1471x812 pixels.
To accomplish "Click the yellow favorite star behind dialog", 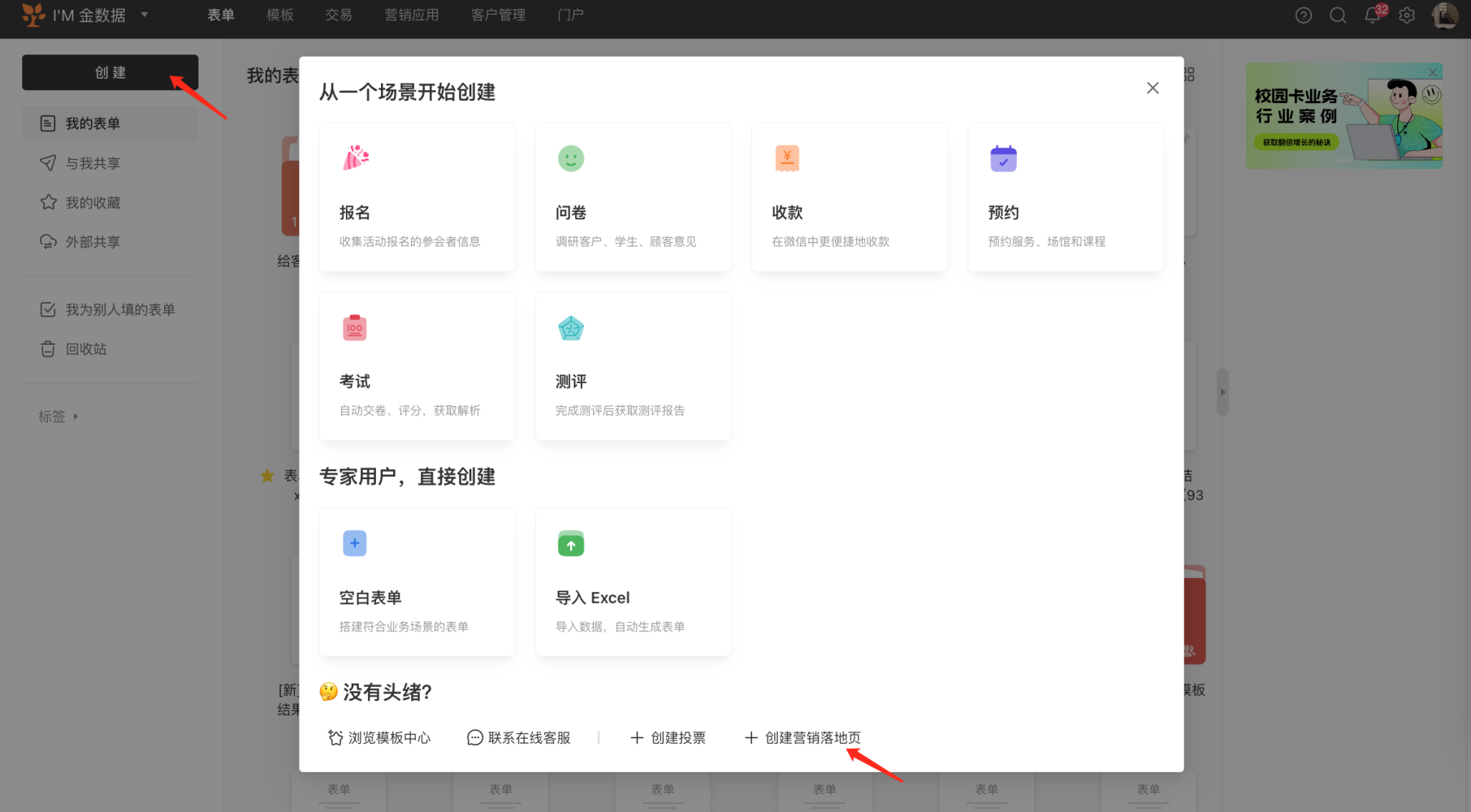I will (267, 476).
